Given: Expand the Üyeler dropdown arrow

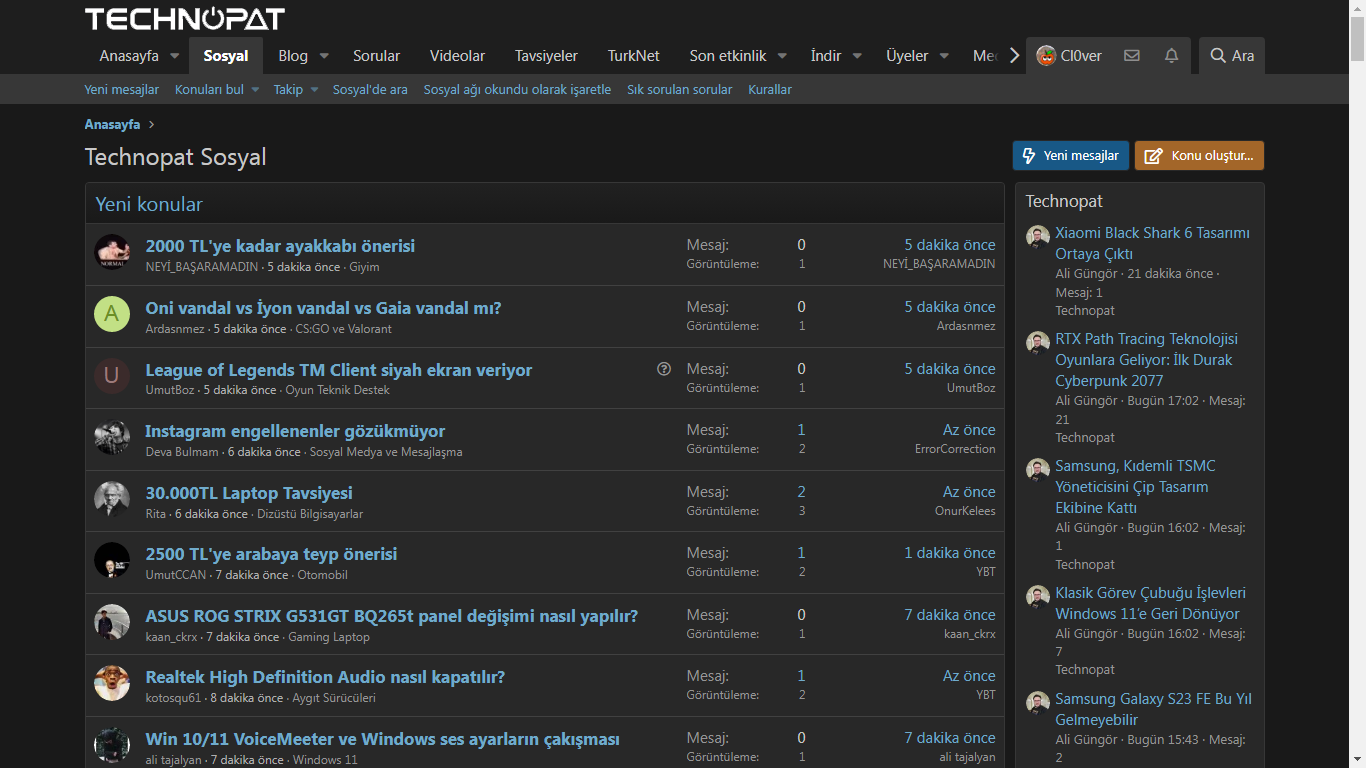Looking at the screenshot, I should [944, 56].
